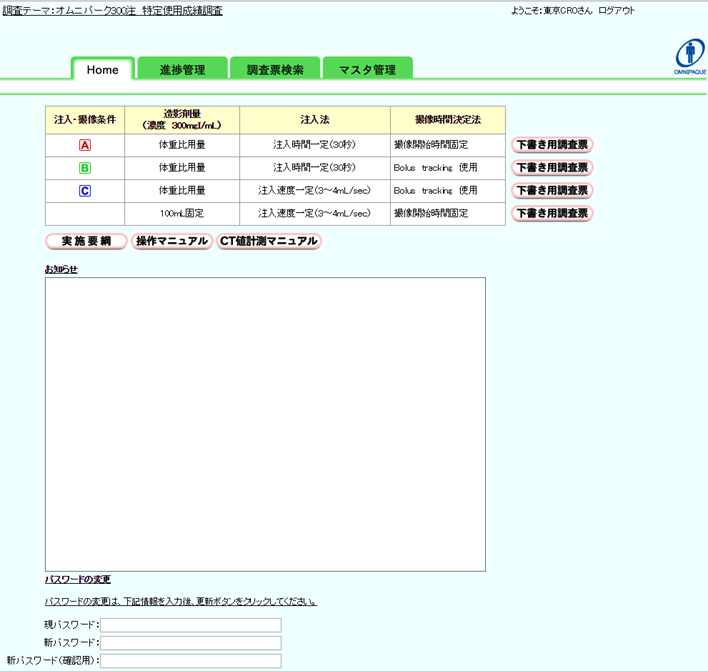Open 下書き用調査票 for 100mL固定 row
This screenshot has height=671, width=708.
click(x=552, y=213)
